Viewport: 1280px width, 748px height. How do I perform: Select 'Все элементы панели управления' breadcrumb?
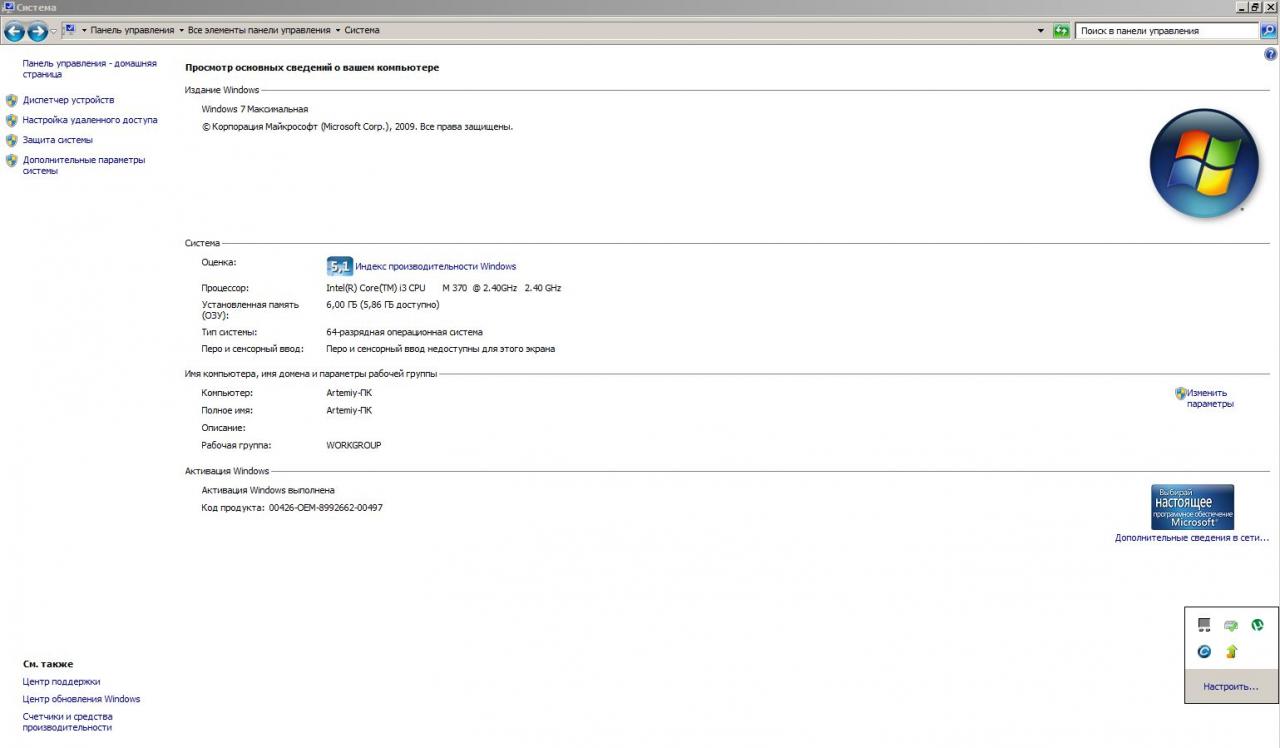(259, 30)
